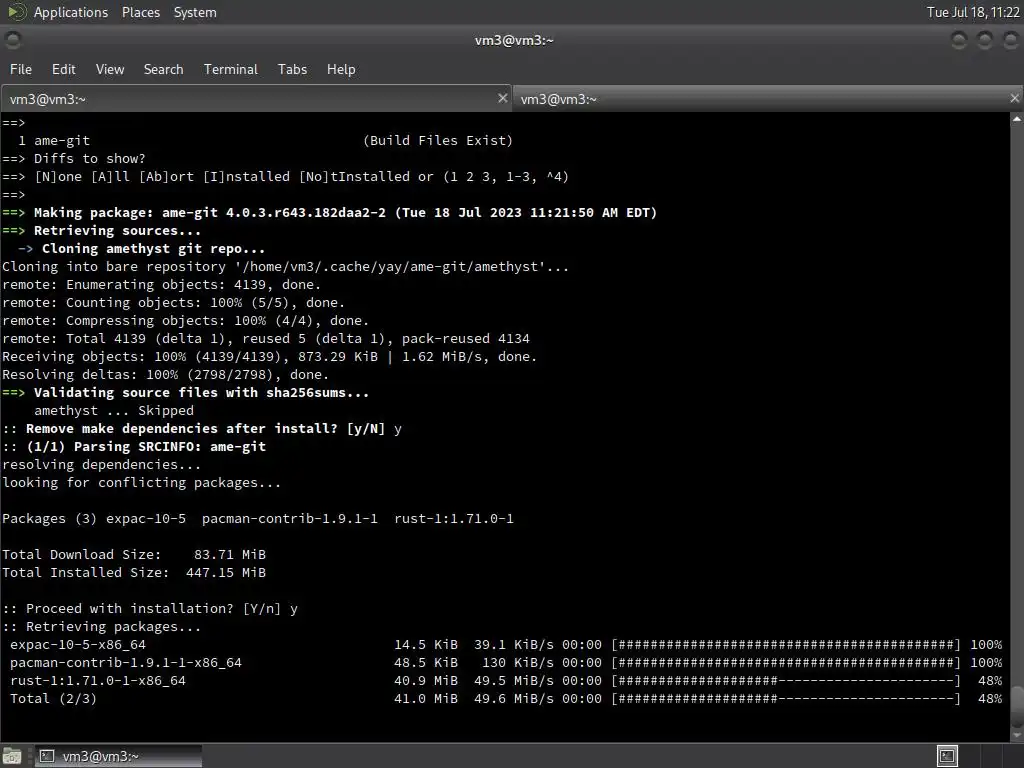Open the Places menu
This screenshot has width=1024, height=768.
click(x=140, y=12)
